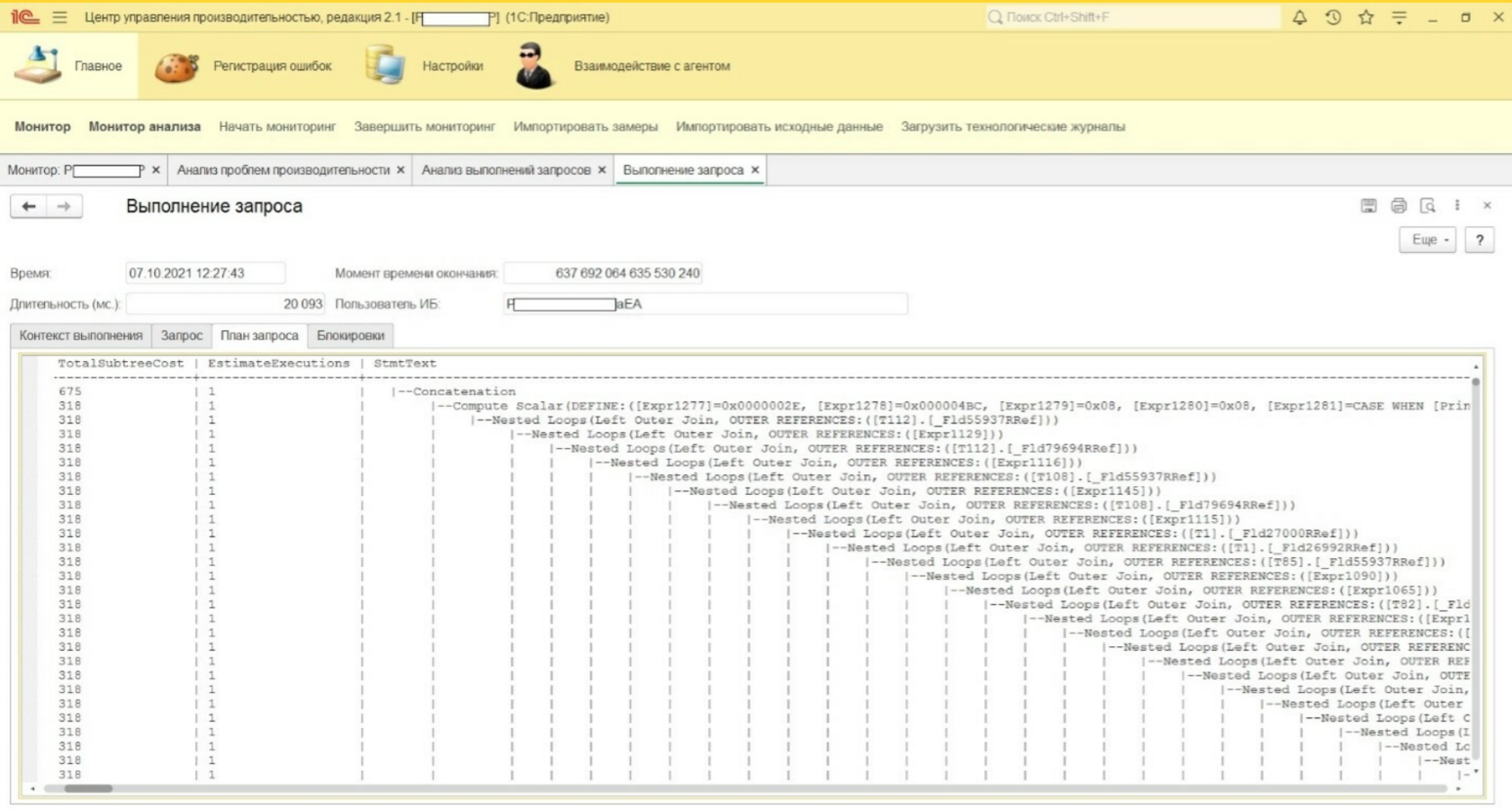Click the Монитор command link

point(42,127)
